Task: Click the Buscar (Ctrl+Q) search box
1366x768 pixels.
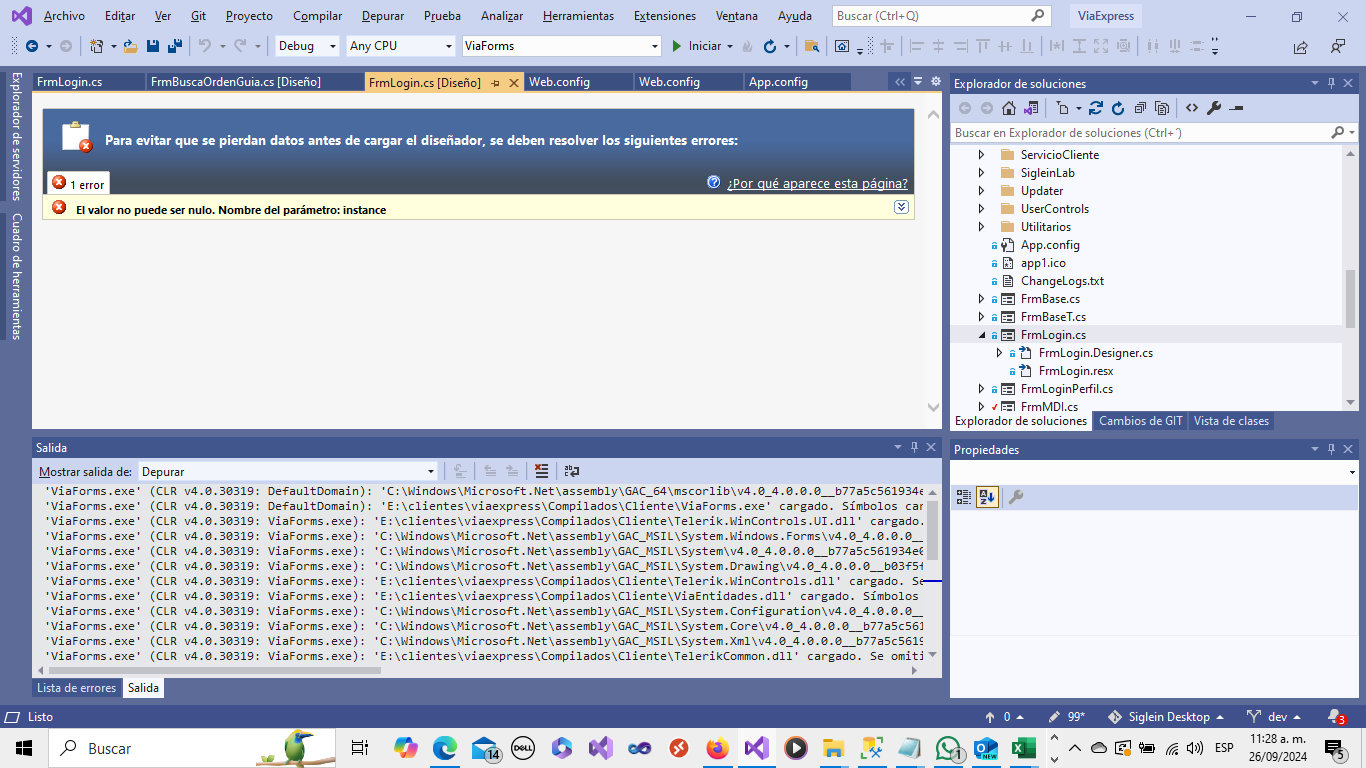Action: [x=941, y=16]
